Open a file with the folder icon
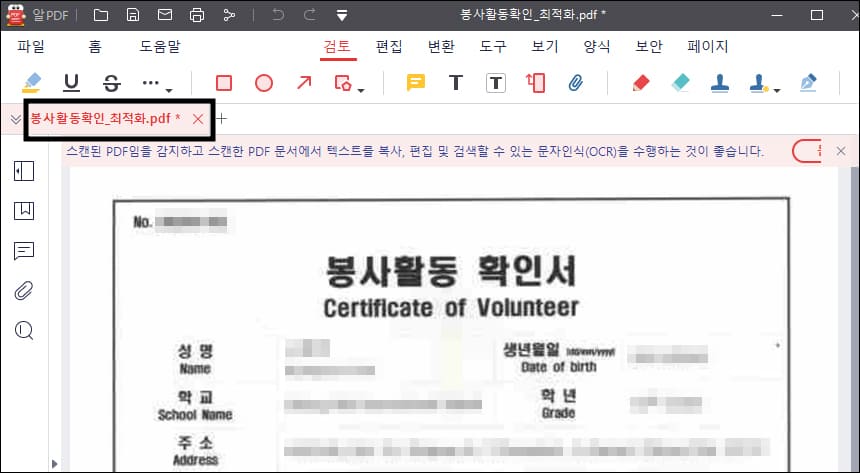Image resolution: width=860 pixels, height=473 pixels. click(x=100, y=15)
